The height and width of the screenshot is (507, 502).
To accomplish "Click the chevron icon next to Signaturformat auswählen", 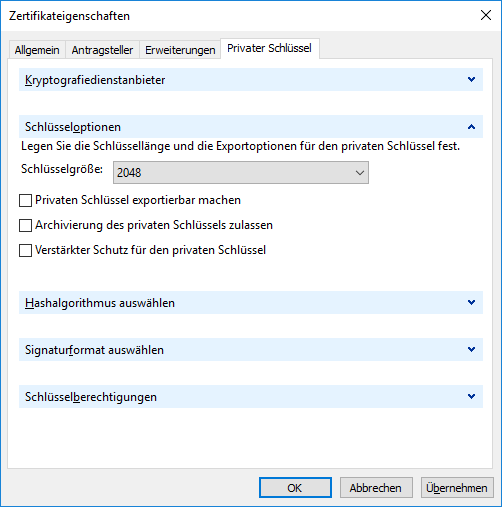I will pos(471,350).
